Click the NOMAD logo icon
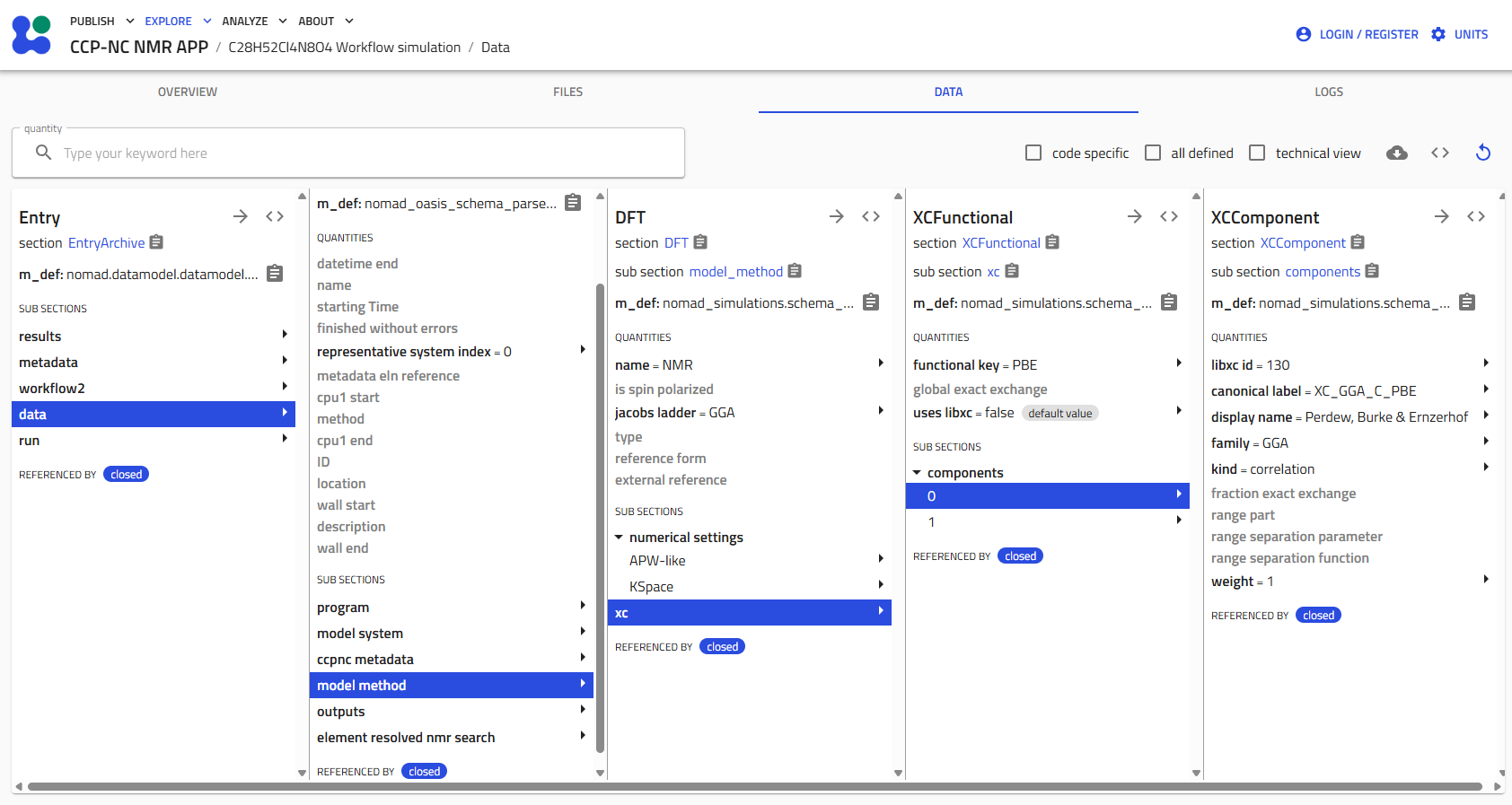 pyautogui.click(x=31, y=35)
